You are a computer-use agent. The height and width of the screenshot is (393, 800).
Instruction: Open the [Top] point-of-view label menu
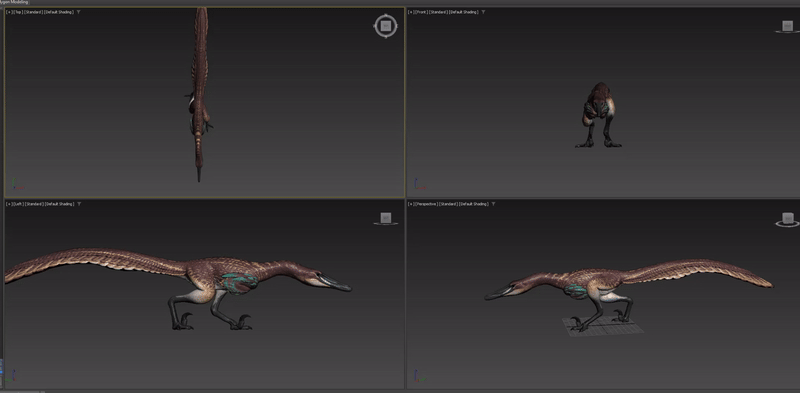coord(18,12)
